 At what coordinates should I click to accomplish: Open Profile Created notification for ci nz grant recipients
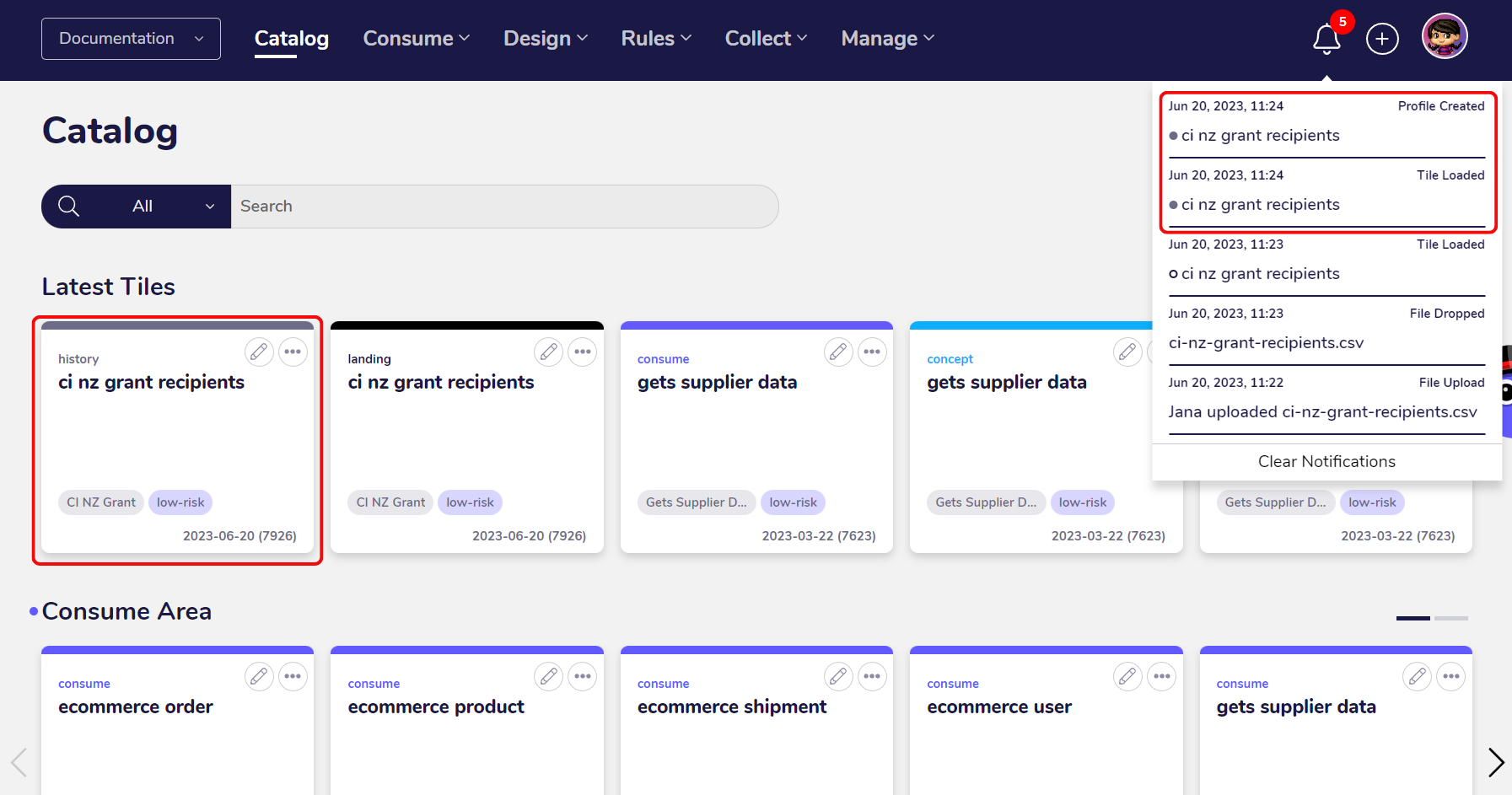[1326, 126]
